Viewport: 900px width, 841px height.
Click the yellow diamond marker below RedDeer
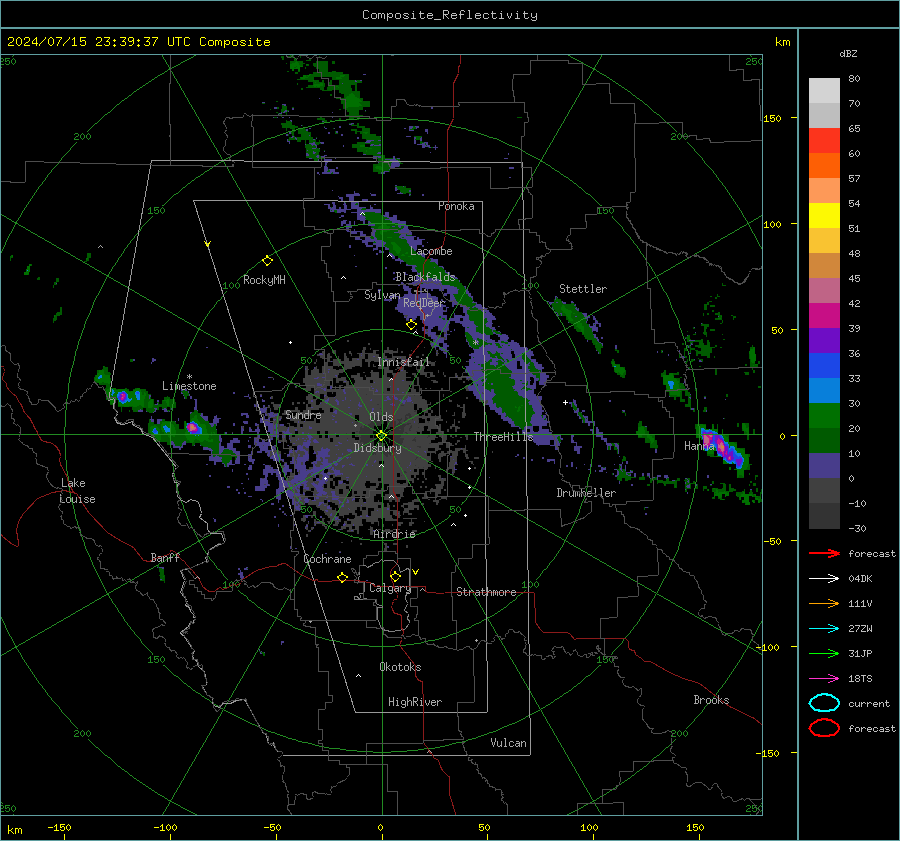click(411, 325)
